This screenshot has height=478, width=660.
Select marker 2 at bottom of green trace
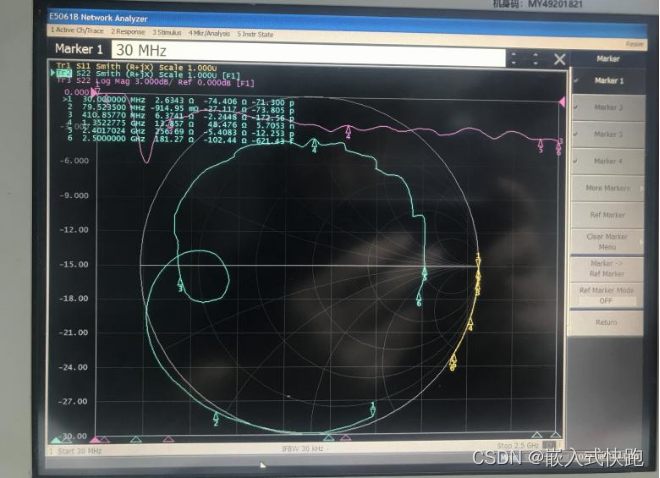click(x=216, y=419)
